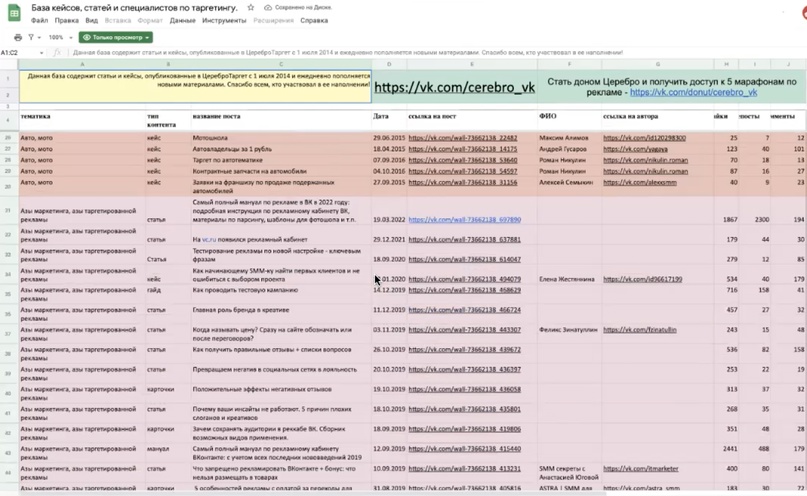Open post link wall-73662138_14175
Image resolution: width=807 pixels, height=496 pixels.
click(x=463, y=149)
